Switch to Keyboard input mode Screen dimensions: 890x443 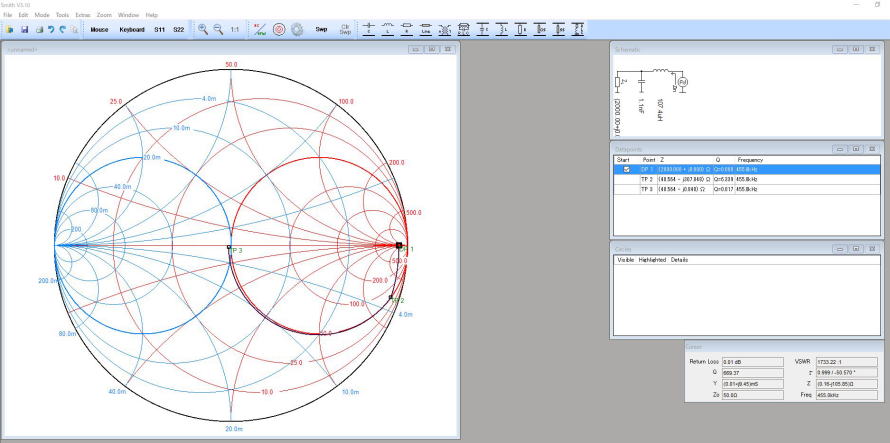point(132,30)
